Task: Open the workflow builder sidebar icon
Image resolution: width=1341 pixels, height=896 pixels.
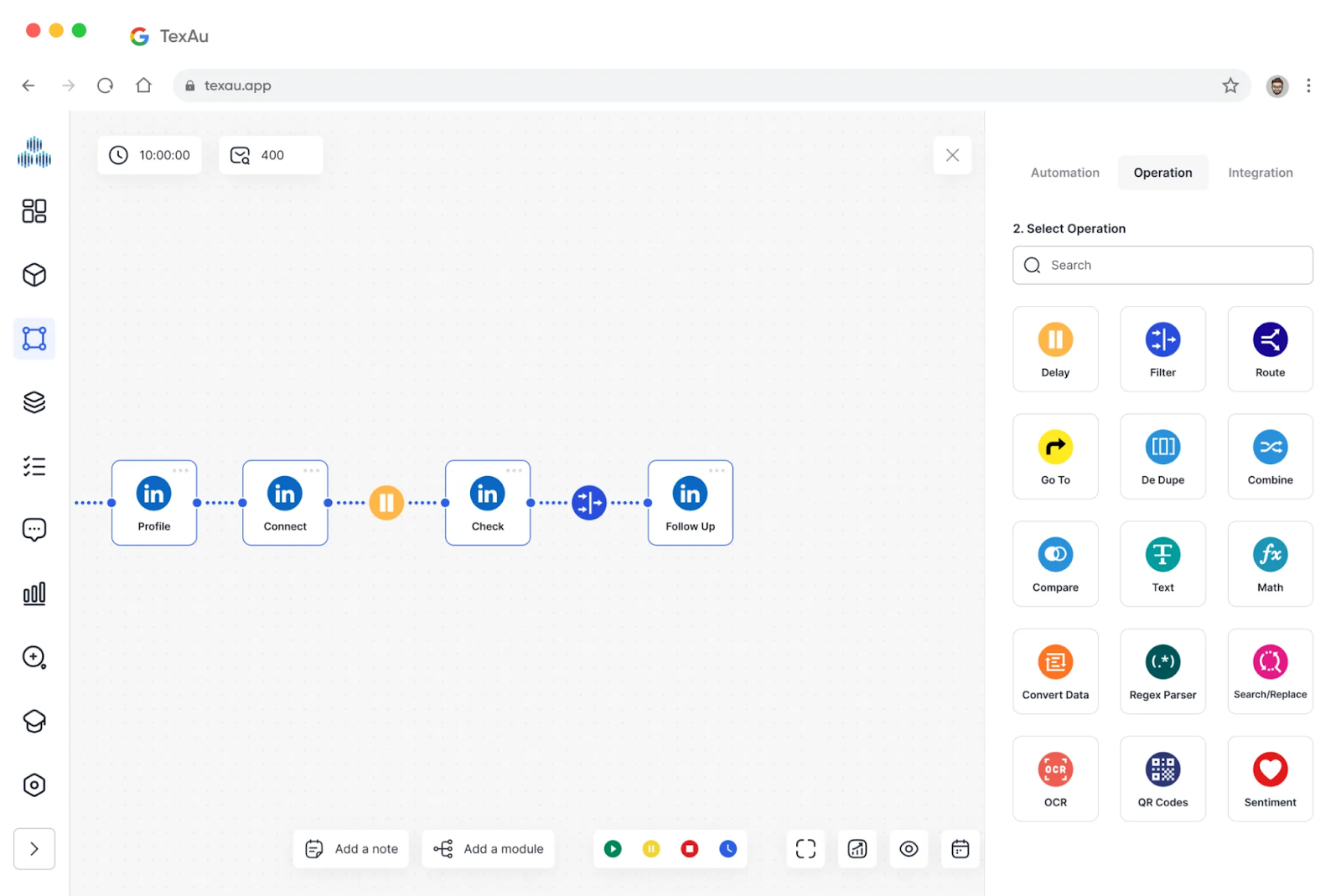Action: [x=34, y=339]
